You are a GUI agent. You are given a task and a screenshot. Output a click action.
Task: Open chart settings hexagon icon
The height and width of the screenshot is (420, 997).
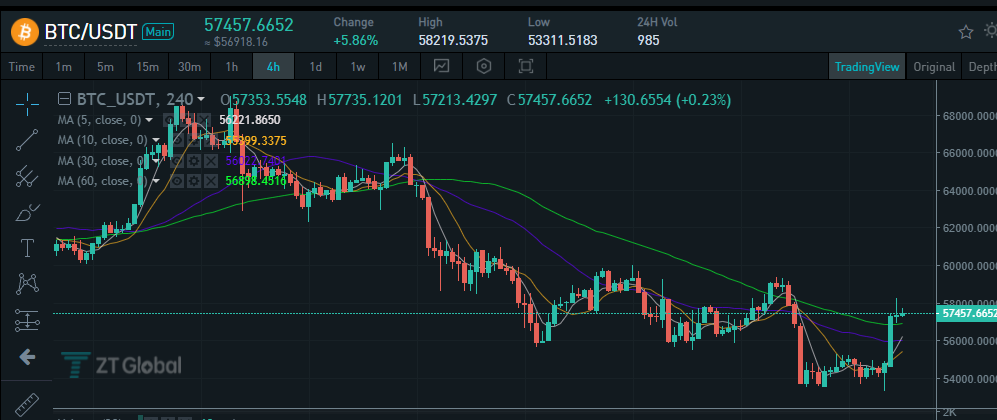click(485, 66)
